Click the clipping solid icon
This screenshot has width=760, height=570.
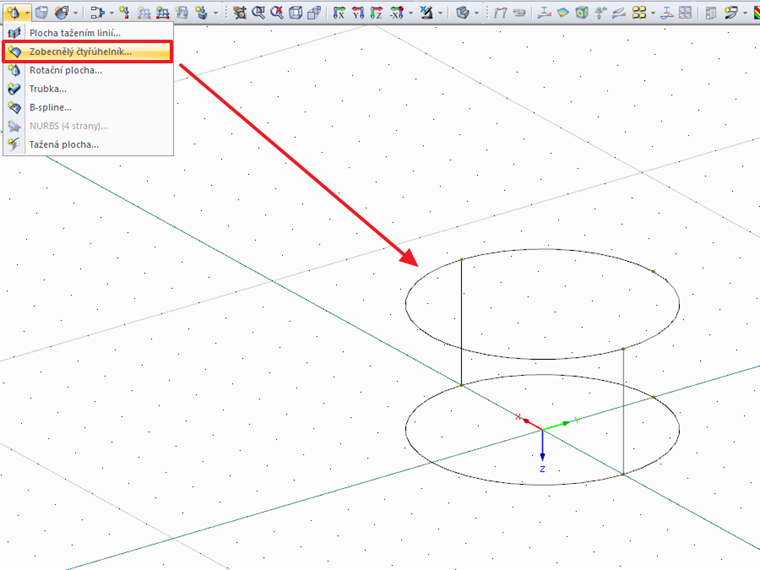pyautogui.click(x=462, y=12)
